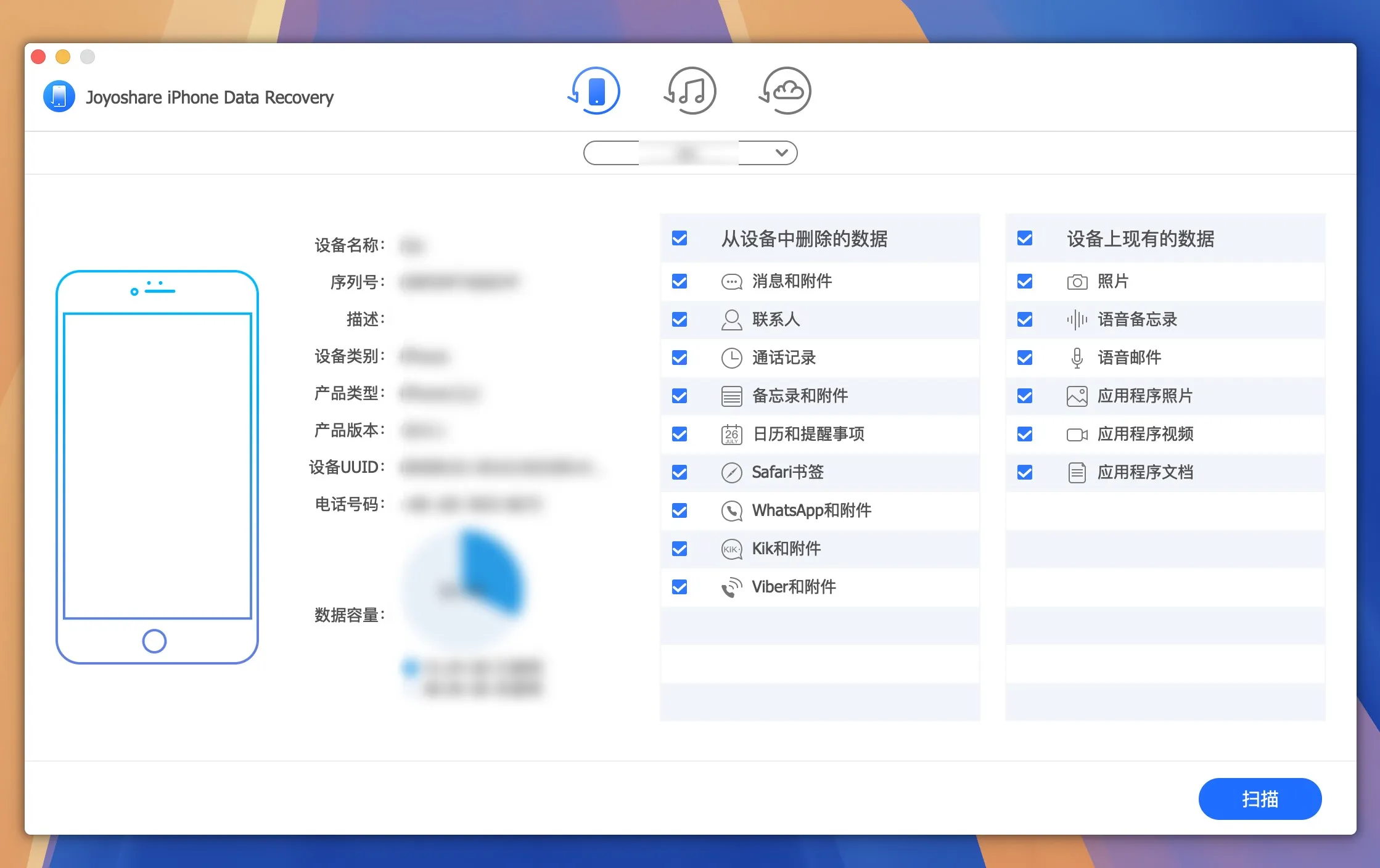Click the 联系人 person icon
Image resolution: width=1380 pixels, height=868 pixels.
(731, 320)
